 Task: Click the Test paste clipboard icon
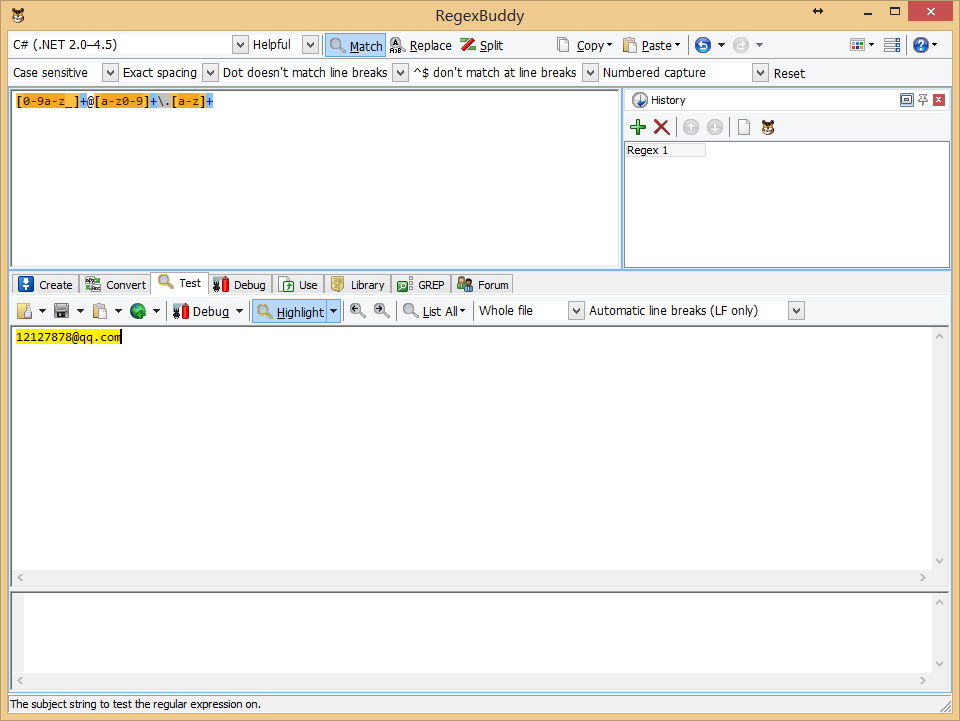100,311
